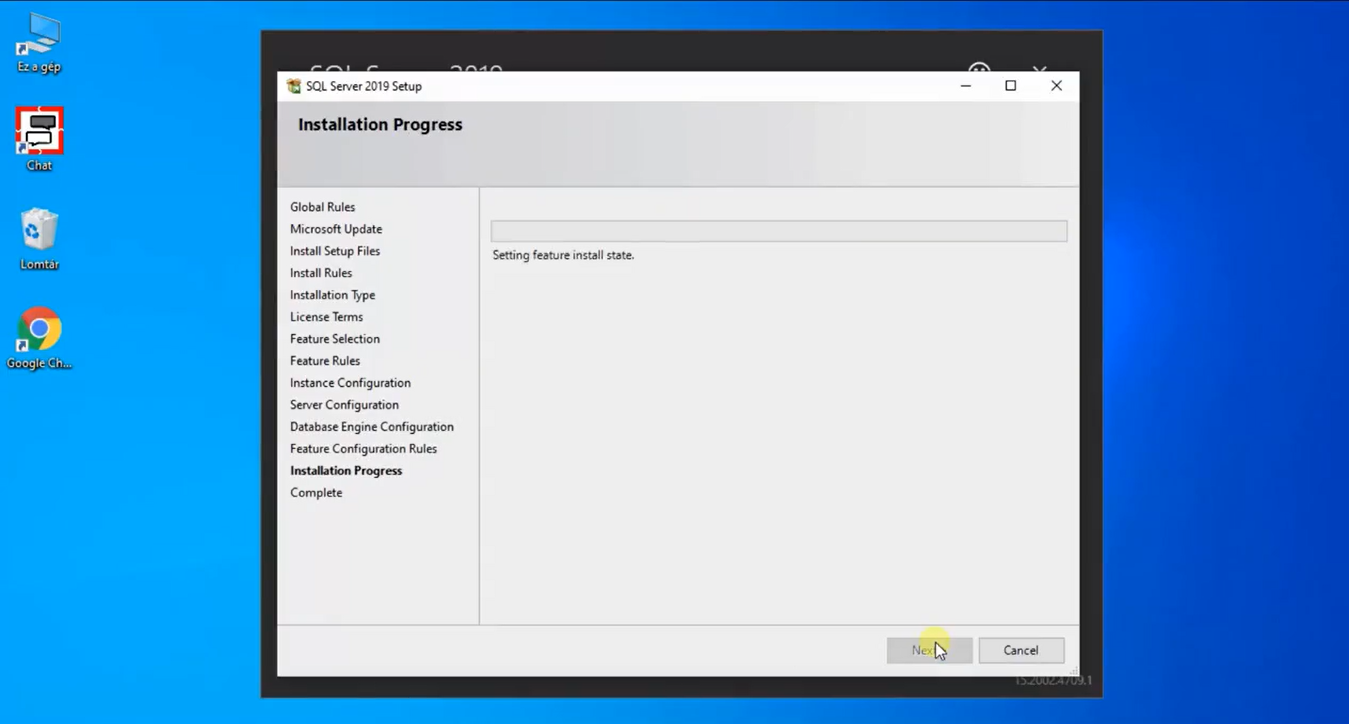Click the installation progress bar

[779, 231]
